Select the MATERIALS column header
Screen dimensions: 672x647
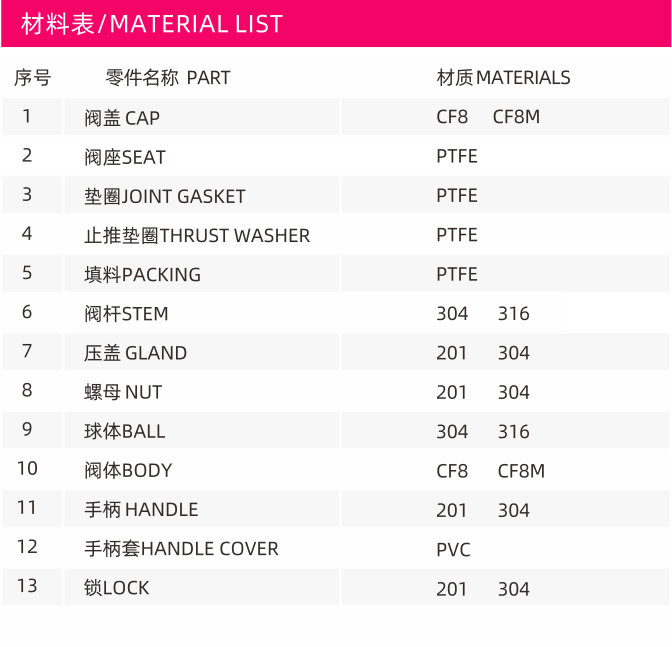coord(504,78)
